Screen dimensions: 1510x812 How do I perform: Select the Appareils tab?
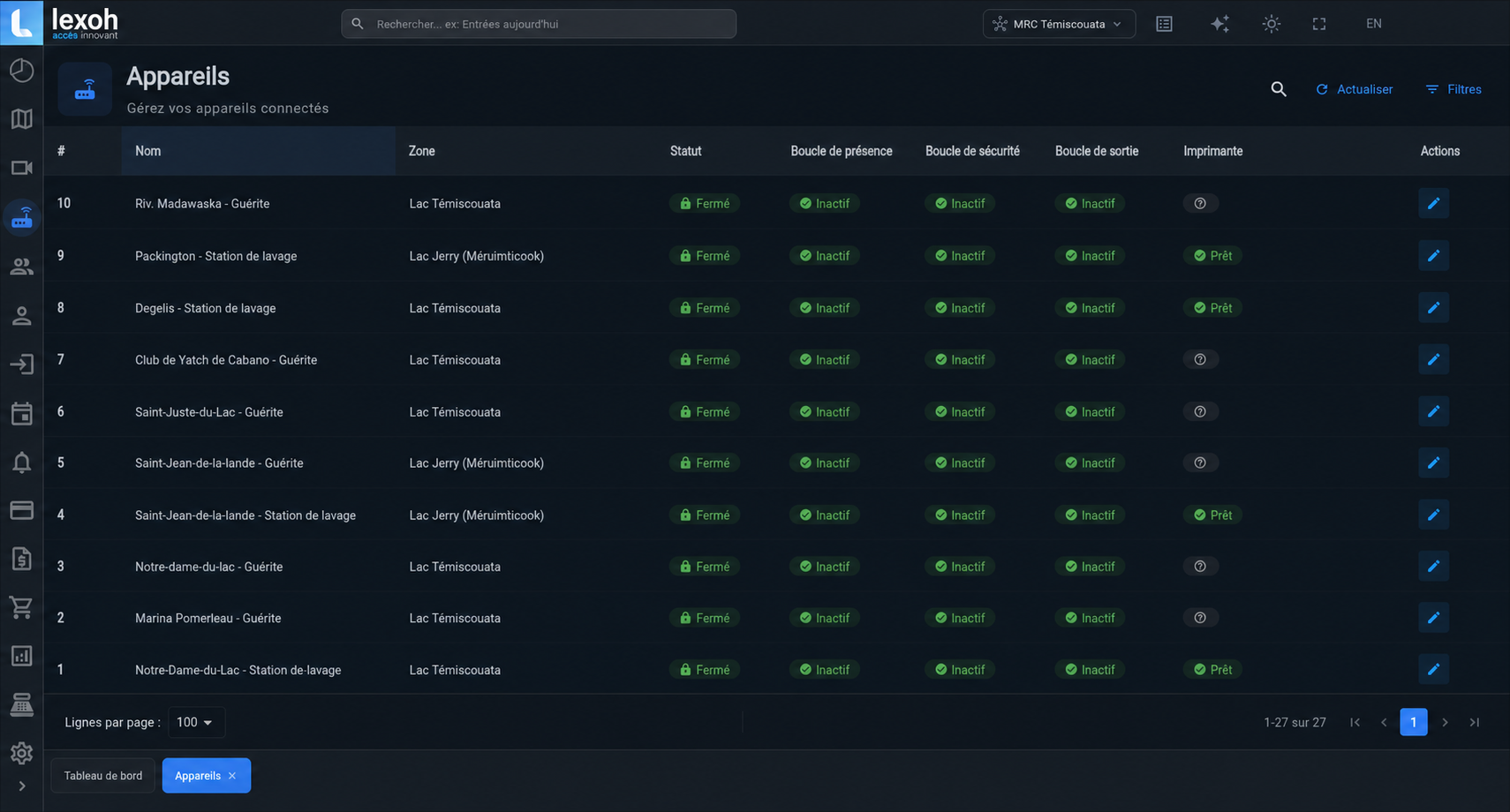[x=198, y=776]
